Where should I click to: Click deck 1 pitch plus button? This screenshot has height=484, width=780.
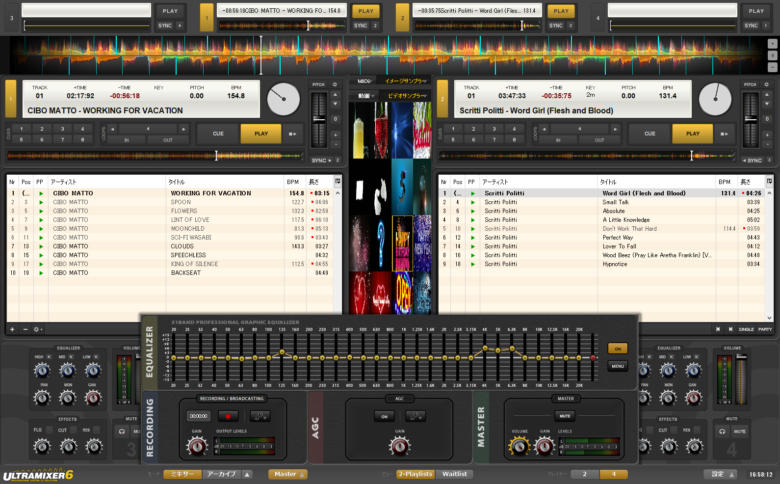click(x=335, y=135)
